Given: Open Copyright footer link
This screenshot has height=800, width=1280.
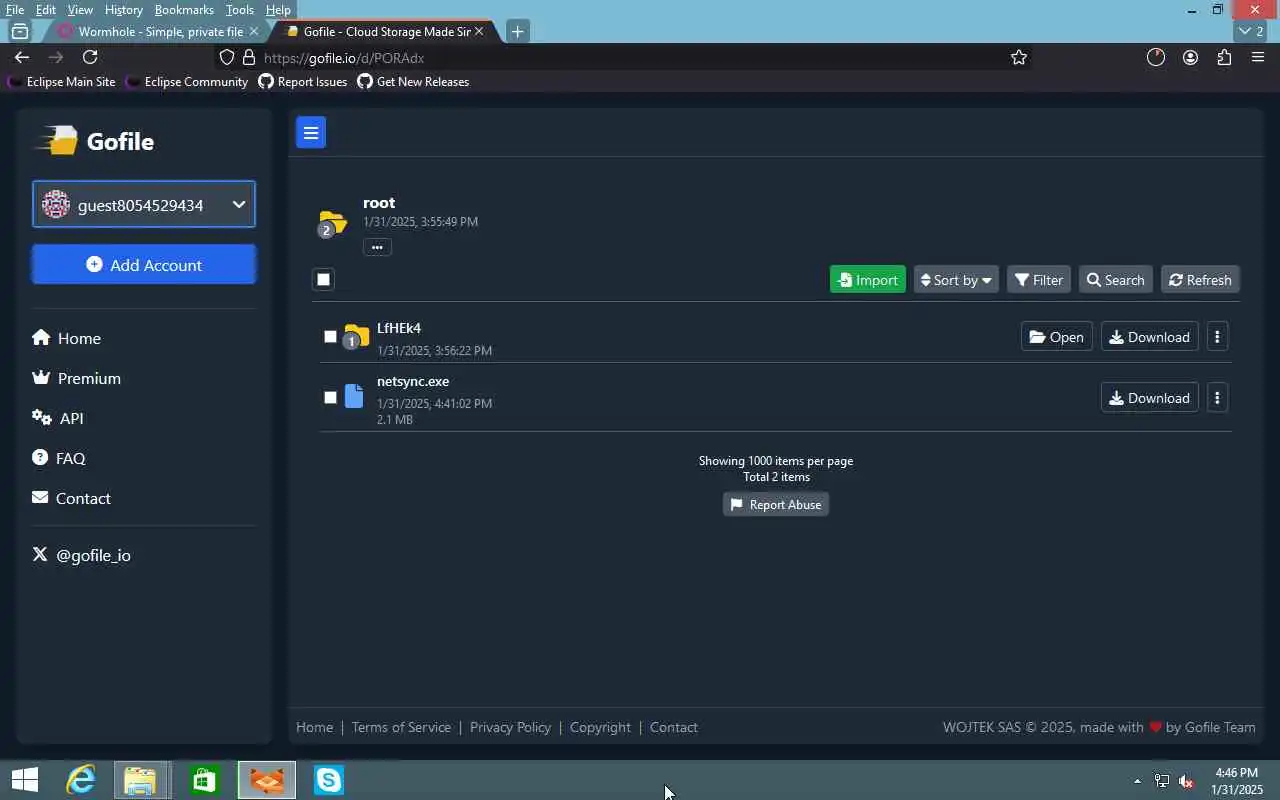Looking at the screenshot, I should tap(600, 727).
